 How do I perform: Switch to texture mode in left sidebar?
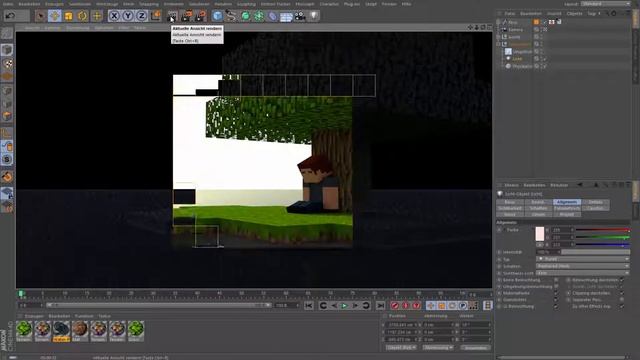pyautogui.click(x=7, y=64)
